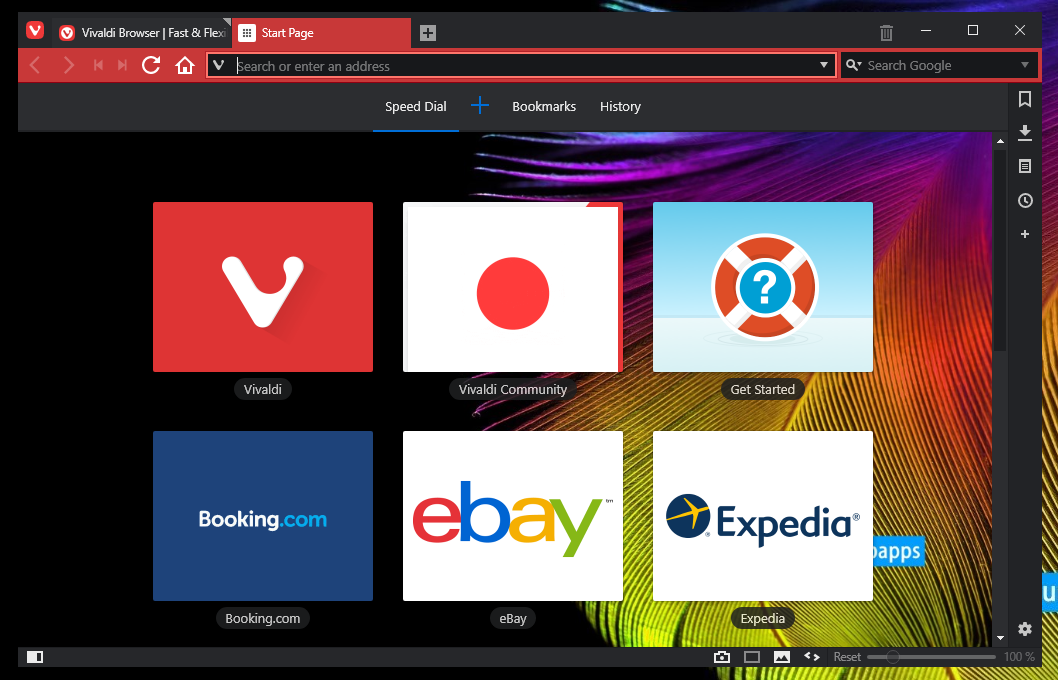1058x680 pixels.
Task: Open the Expedia thumbnail
Action: (x=762, y=516)
